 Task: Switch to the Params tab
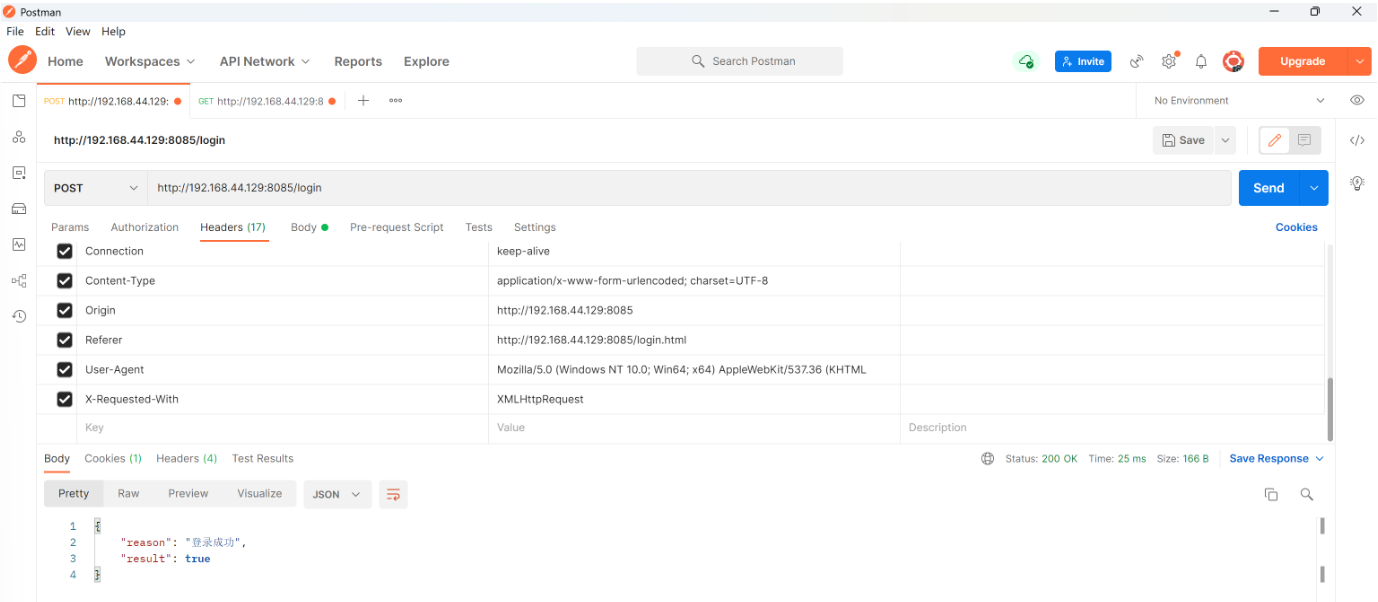70,227
